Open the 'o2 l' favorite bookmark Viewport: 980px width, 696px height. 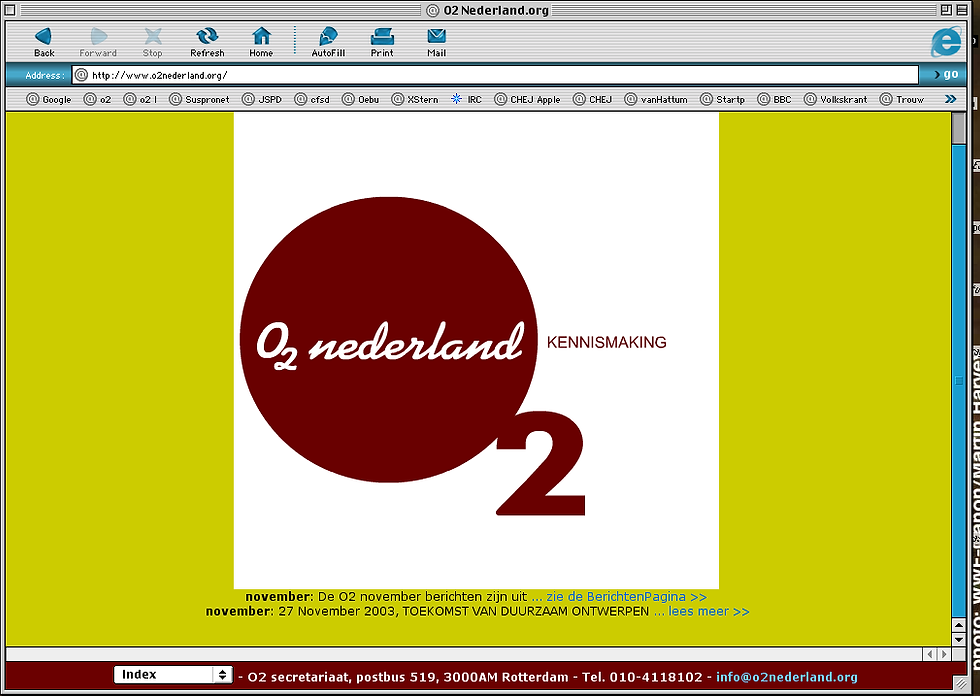(140, 99)
